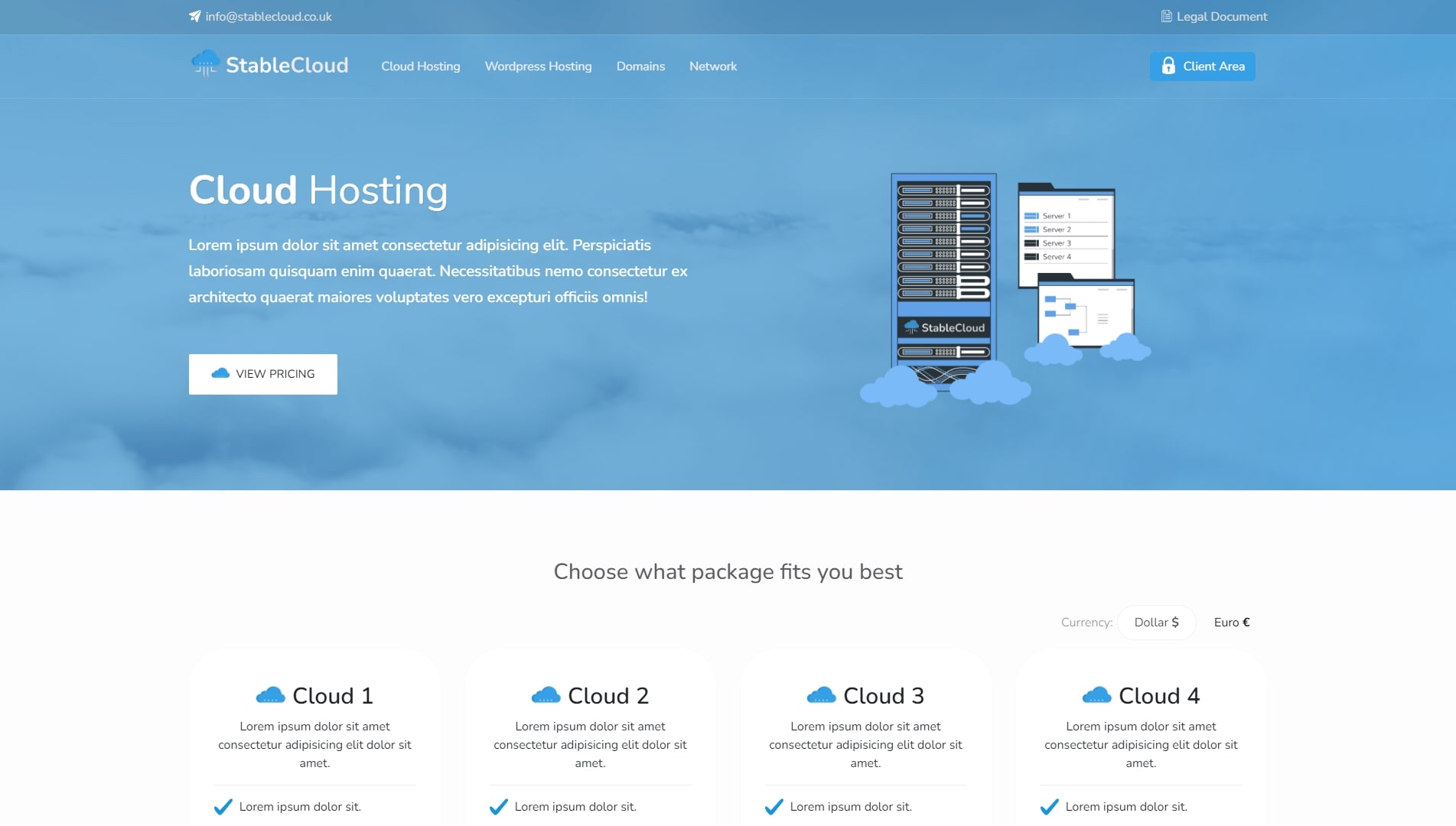Switch currency to Euro €
Screen dimensions: 1456x826
pyautogui.click(x=1231, y=623)
